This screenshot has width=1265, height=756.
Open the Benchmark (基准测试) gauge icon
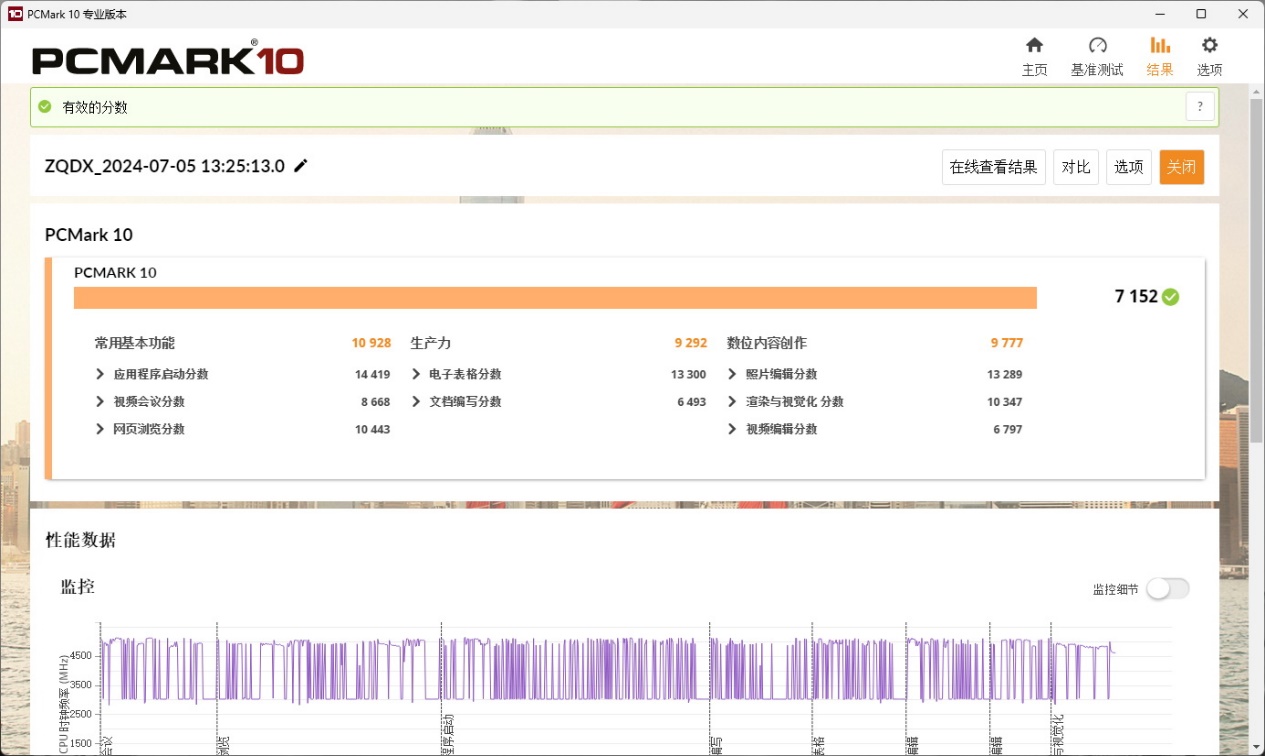(x=1097, y=46)
